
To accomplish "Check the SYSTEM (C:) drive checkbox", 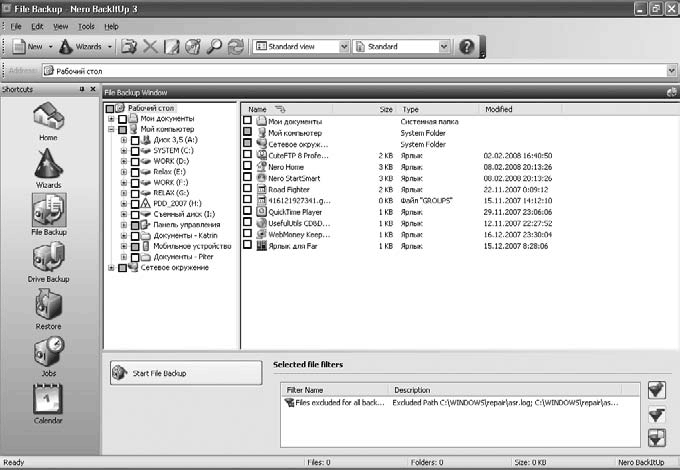I will pos(135,150).
